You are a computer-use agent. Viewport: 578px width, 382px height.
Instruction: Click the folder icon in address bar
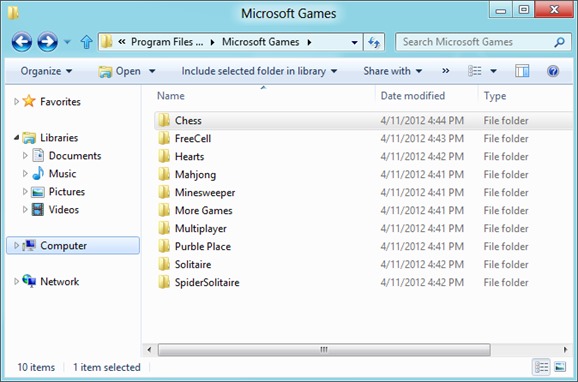(107, 42)
